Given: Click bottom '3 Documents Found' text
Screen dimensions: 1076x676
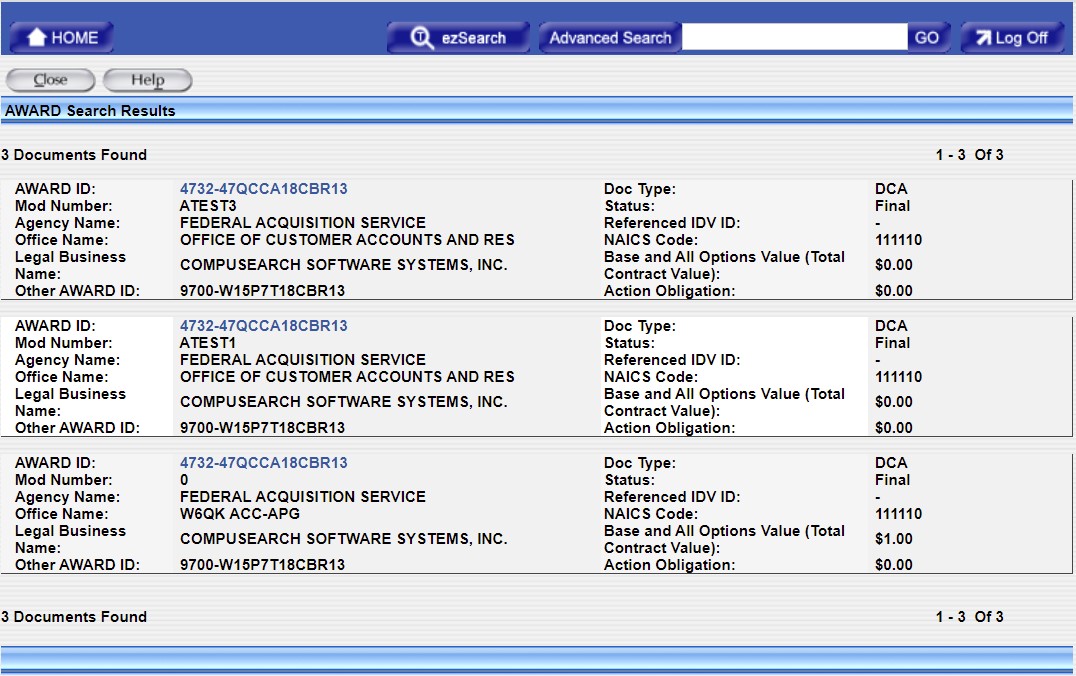Looking at the screenshot, I should pyautogui.click(x=74, y=617).
